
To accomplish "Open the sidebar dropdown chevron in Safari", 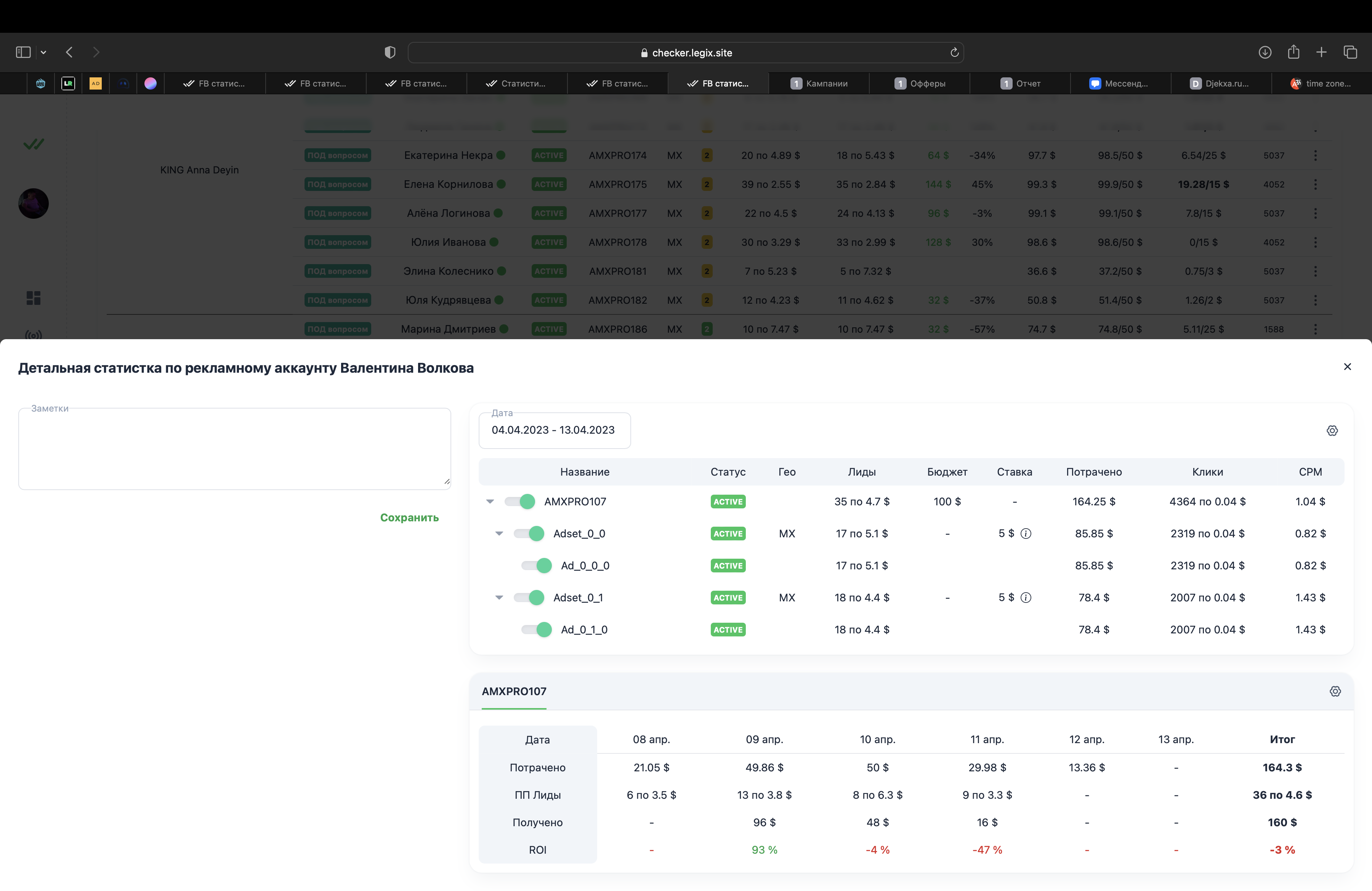I will click(x=43, y=53).
